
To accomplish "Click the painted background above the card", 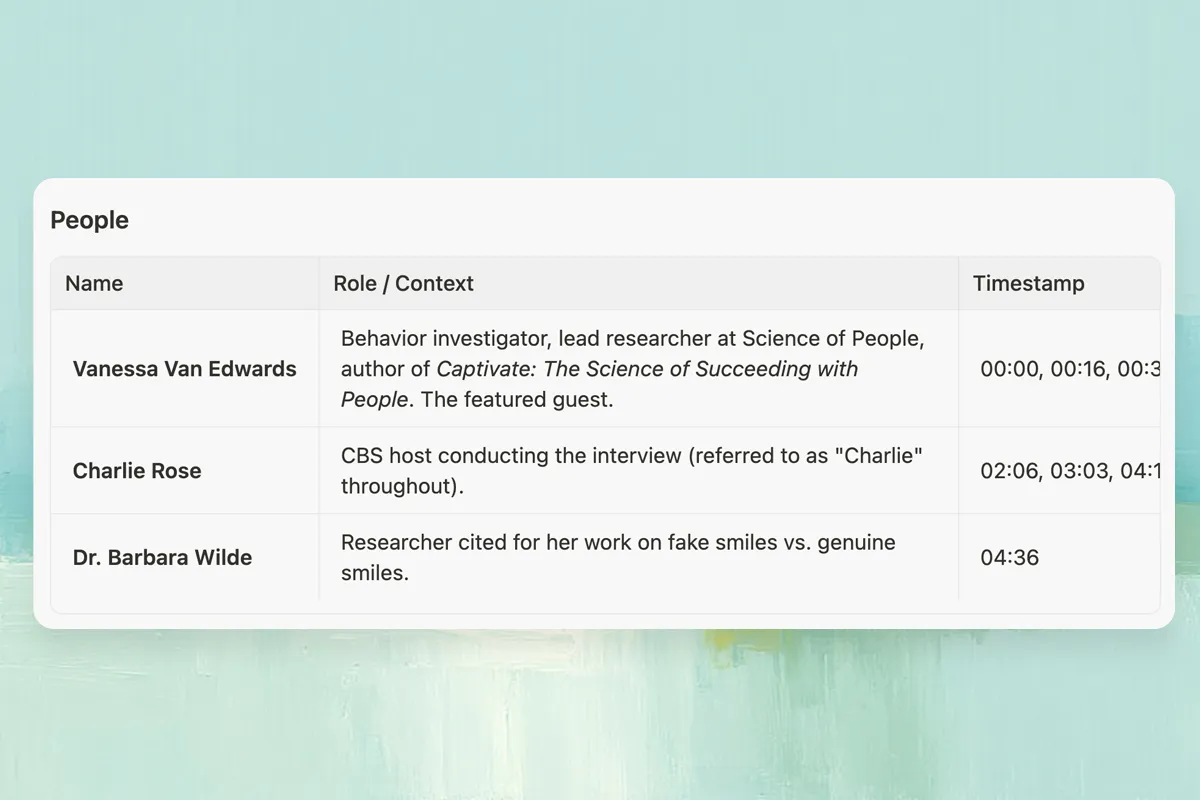I will pyautogui.click(x=600, y=90).
